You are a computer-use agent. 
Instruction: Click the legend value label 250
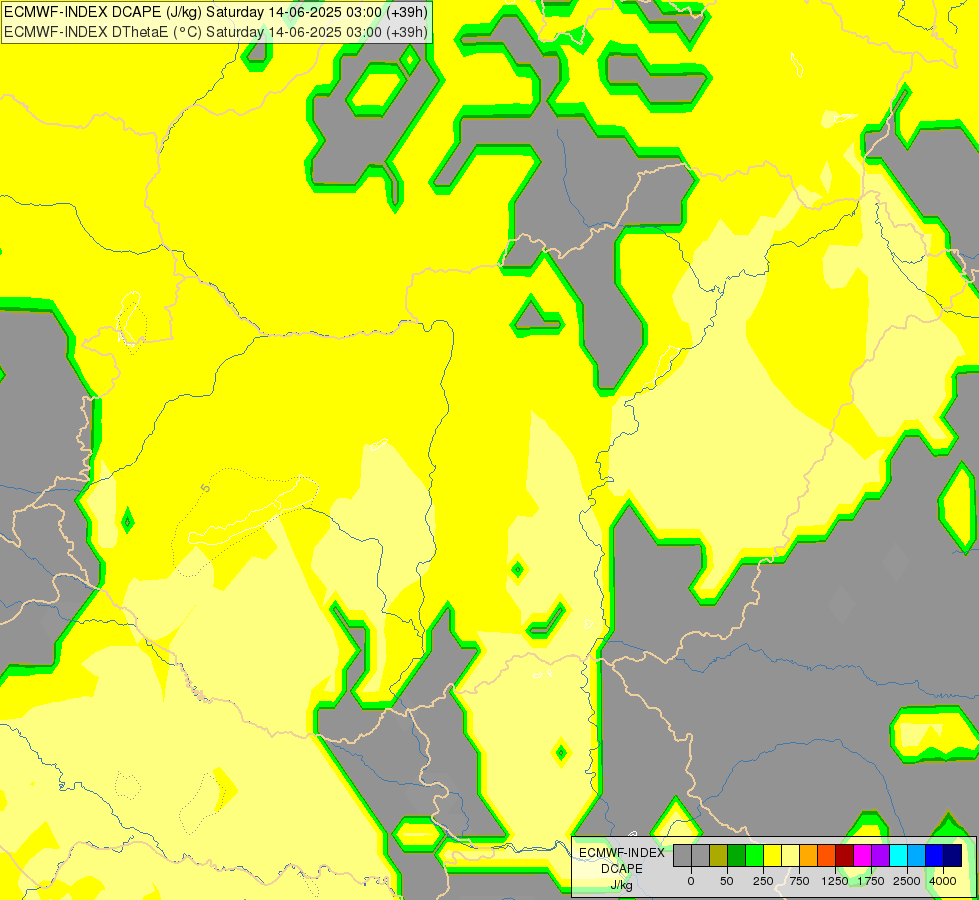(763, 881)
